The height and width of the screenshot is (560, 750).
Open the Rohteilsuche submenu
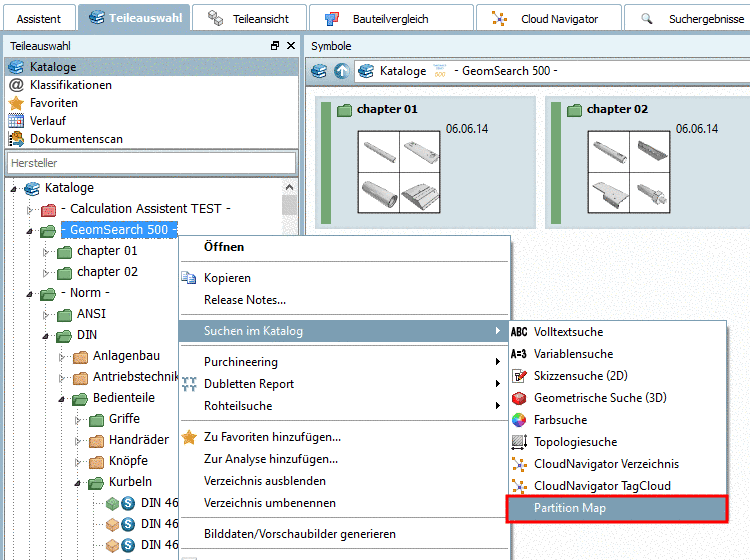click(x=344, y=406)
